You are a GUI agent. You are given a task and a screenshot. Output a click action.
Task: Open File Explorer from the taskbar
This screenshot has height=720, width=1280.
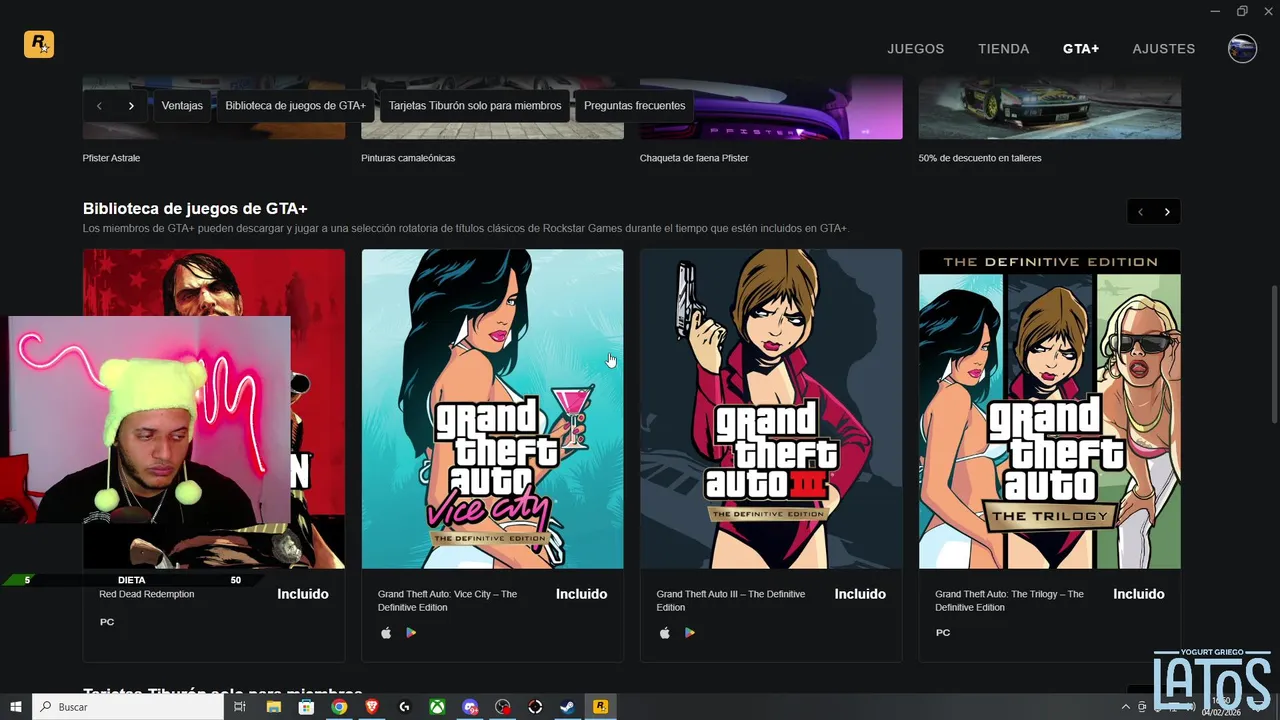[274, 707]
